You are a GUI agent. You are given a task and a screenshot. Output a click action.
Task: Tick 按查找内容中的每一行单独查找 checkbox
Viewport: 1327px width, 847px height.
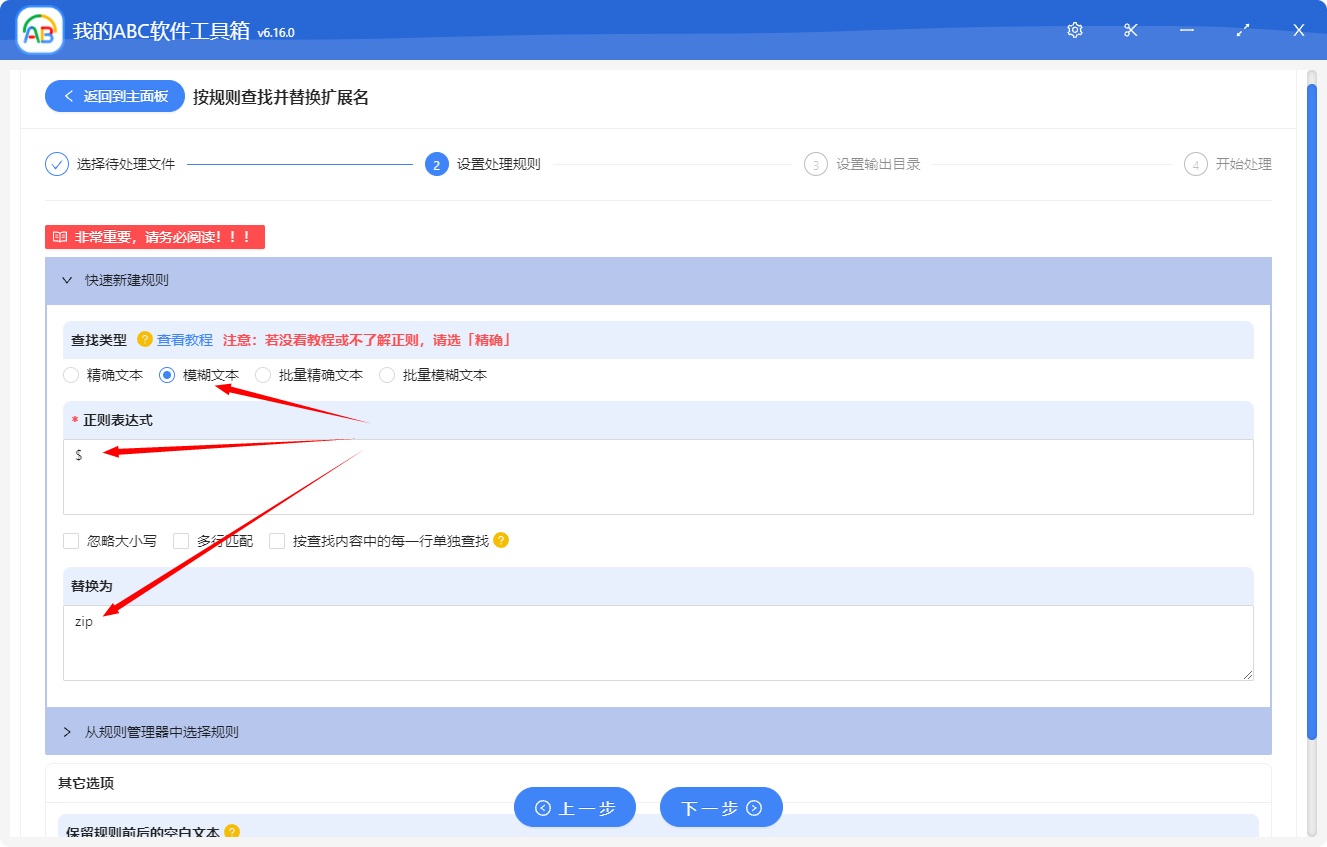point(277,541)
